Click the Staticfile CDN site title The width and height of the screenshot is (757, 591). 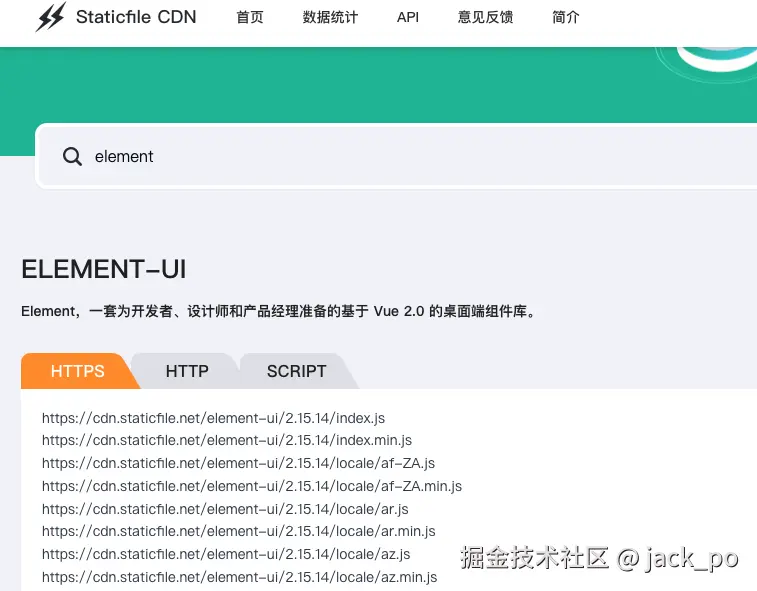136,17
